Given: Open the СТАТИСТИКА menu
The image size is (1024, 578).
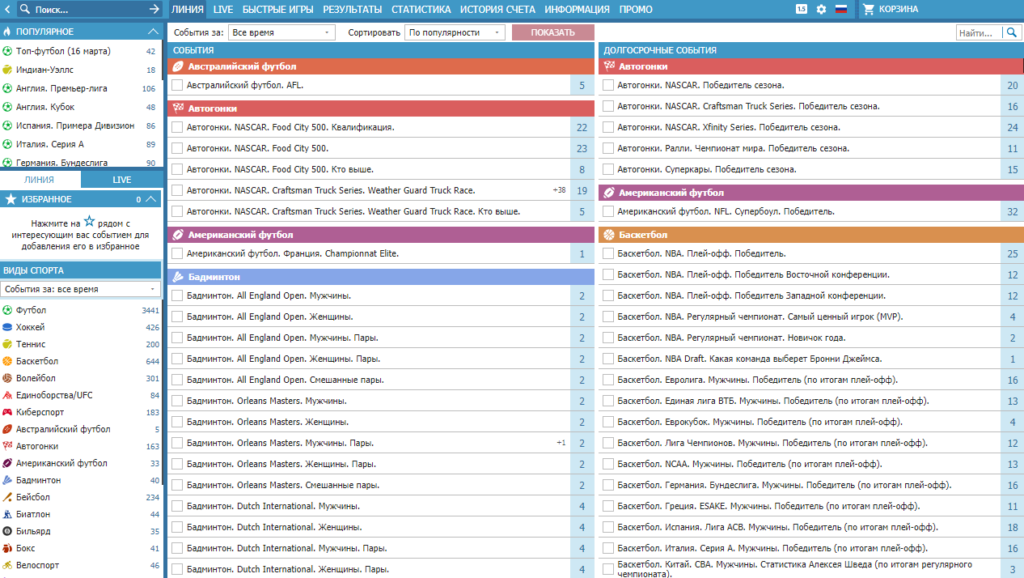Looking at the screenshot, I should tap(421, 9).
